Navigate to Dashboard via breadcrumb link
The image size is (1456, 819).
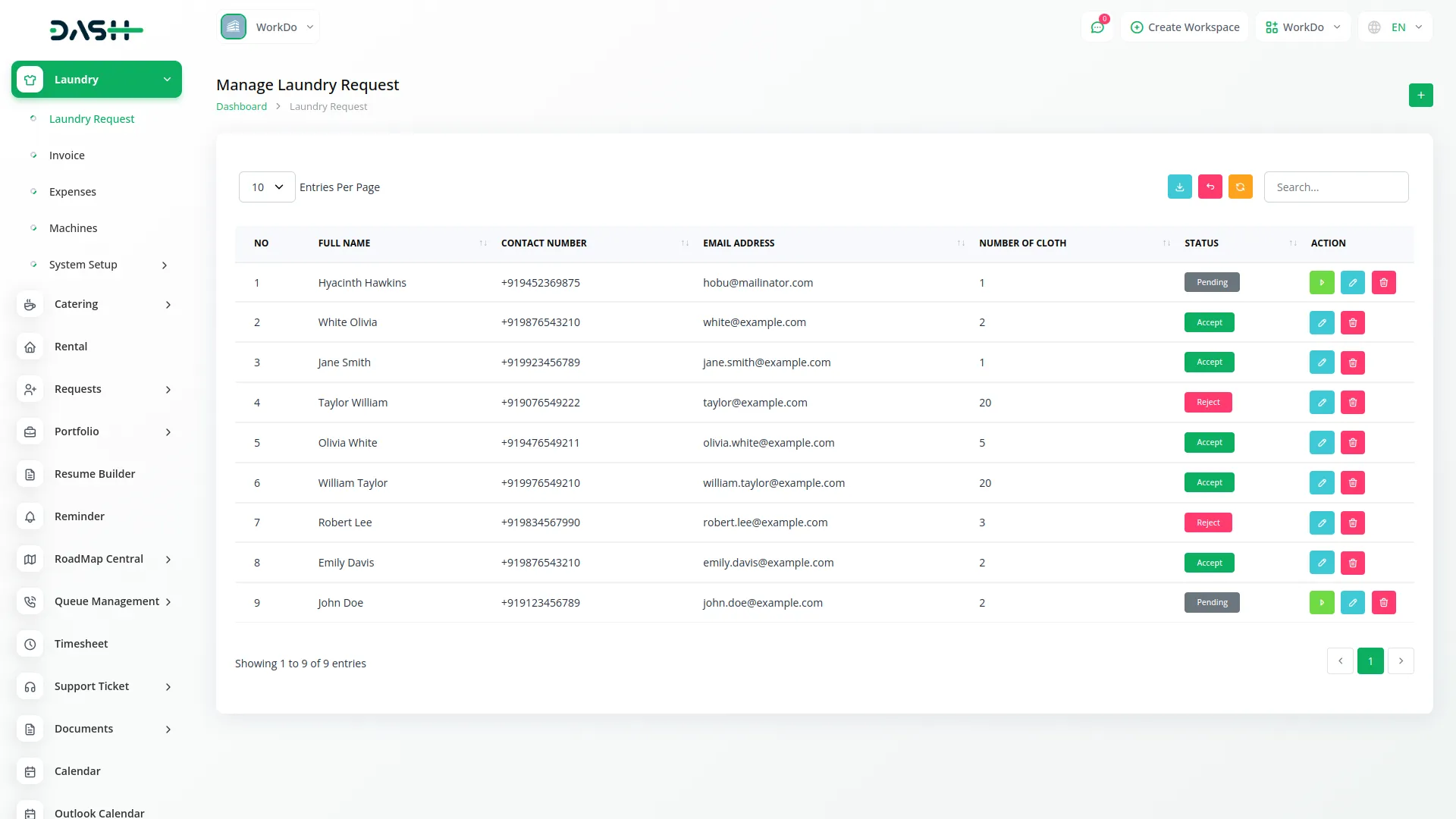[241, 106]
